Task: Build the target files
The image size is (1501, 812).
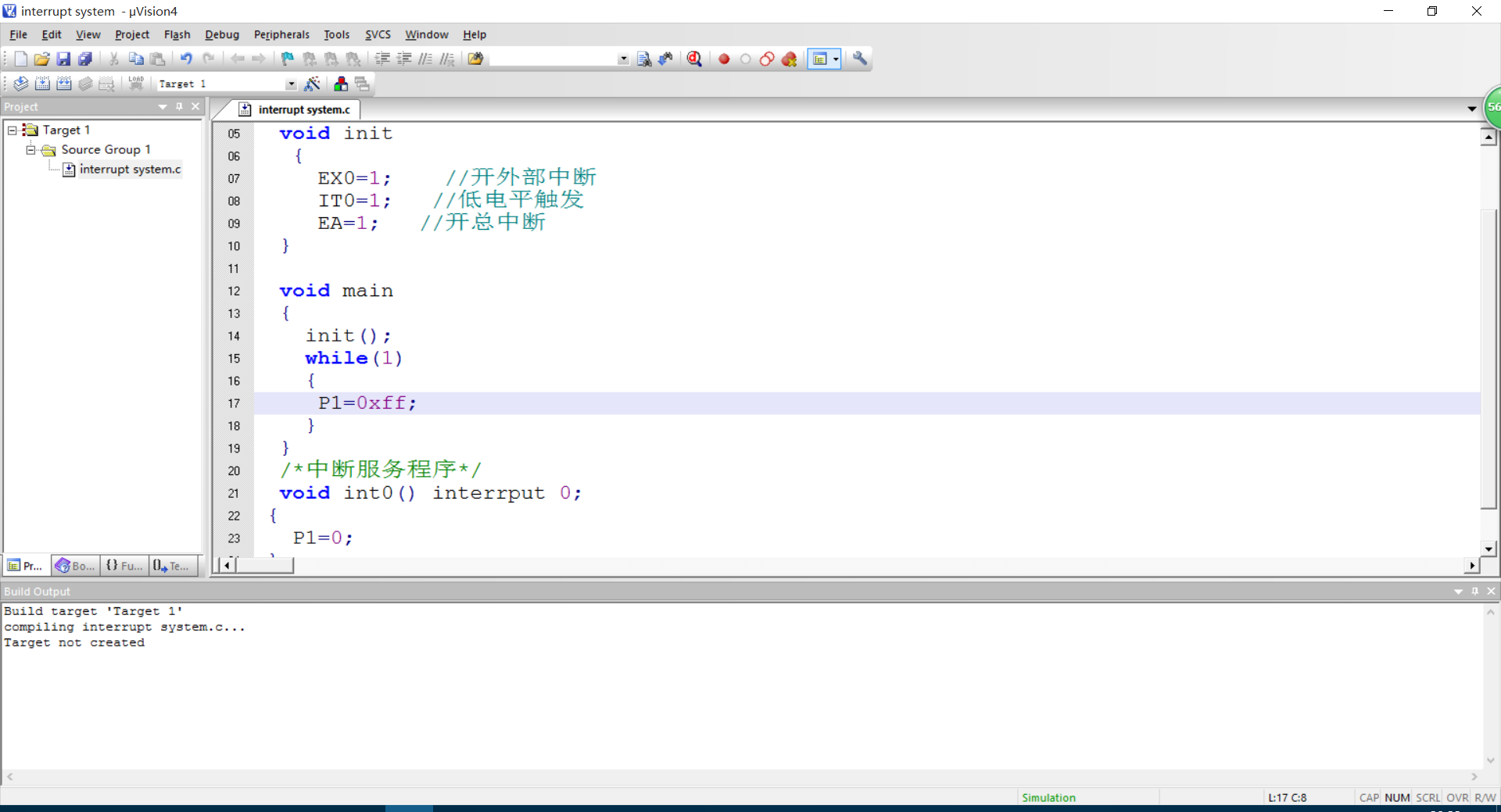Action: (x=42, y=84)
